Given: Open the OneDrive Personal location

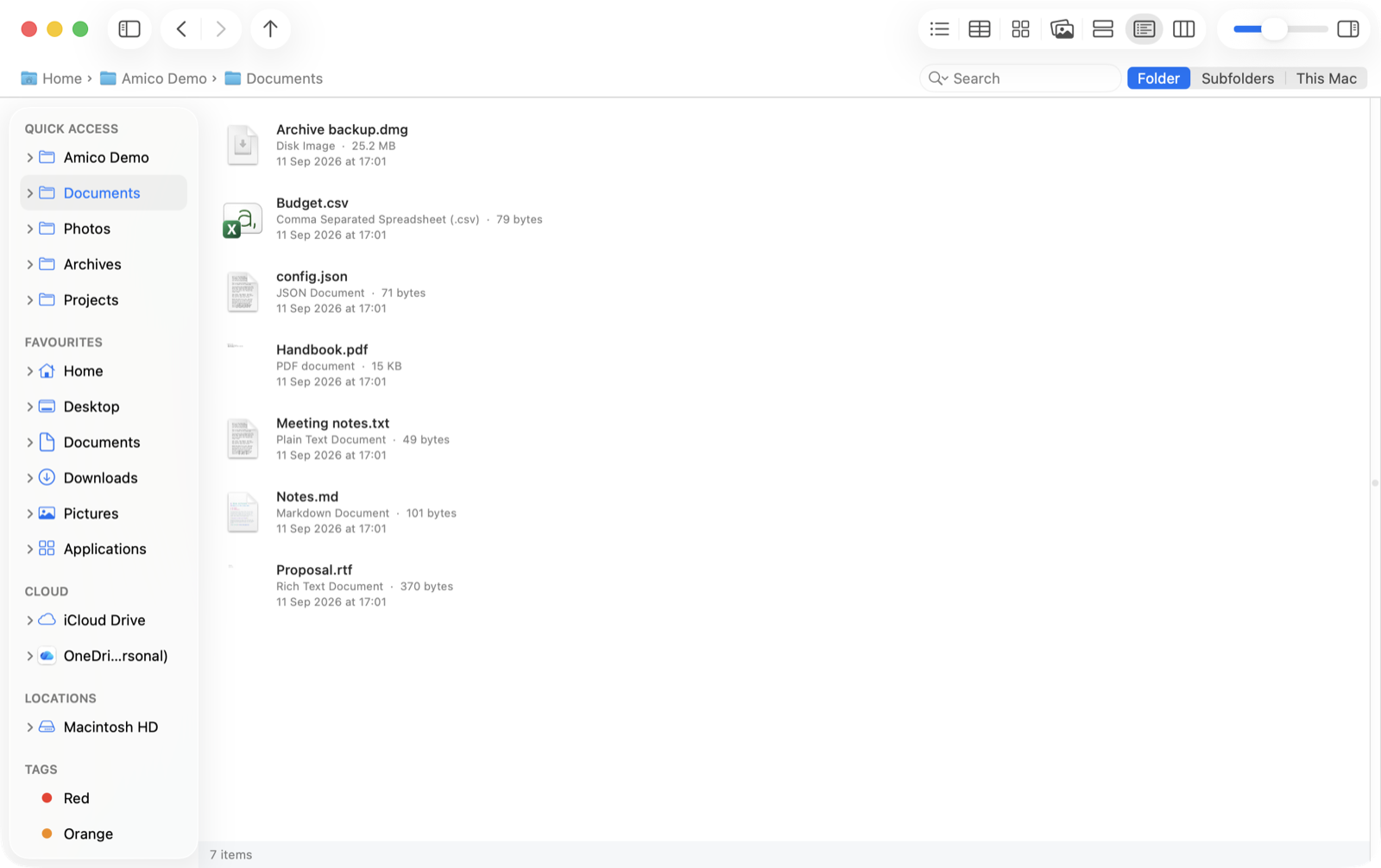Looking at the screenshot, I should coord(104,656).
